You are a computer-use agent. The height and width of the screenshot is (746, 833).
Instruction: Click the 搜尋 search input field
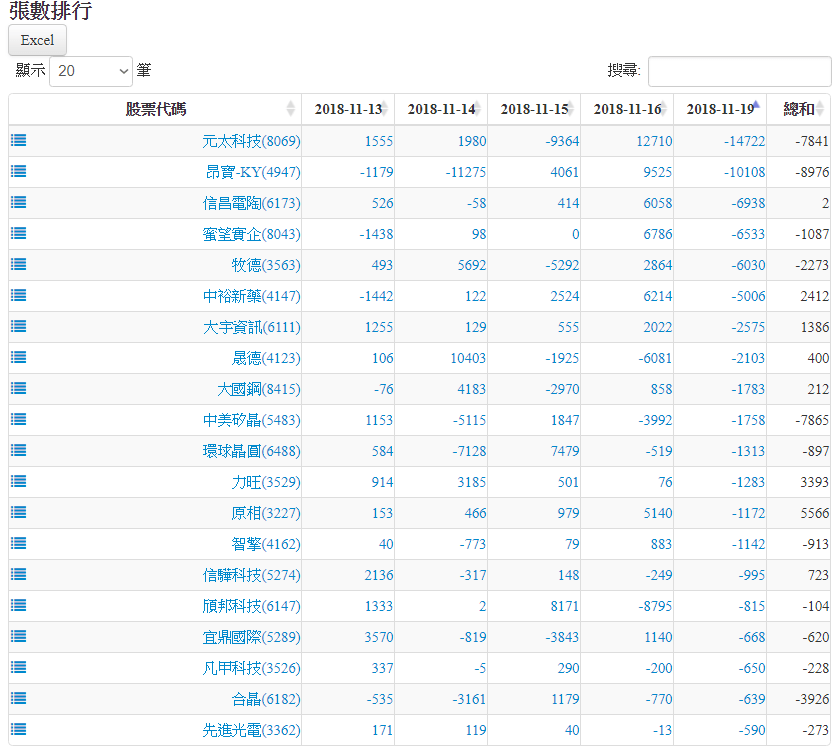point(739,71)
